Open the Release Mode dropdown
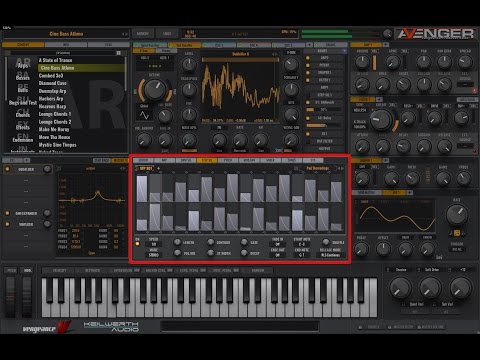480x360 pixels. click(330, 255)
